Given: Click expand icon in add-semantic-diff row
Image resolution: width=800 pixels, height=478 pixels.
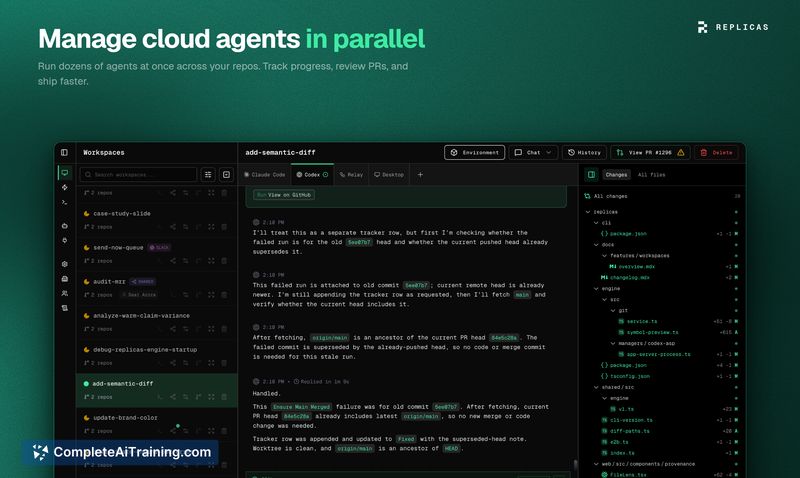Looking at the screenshot, I should 211,397.
